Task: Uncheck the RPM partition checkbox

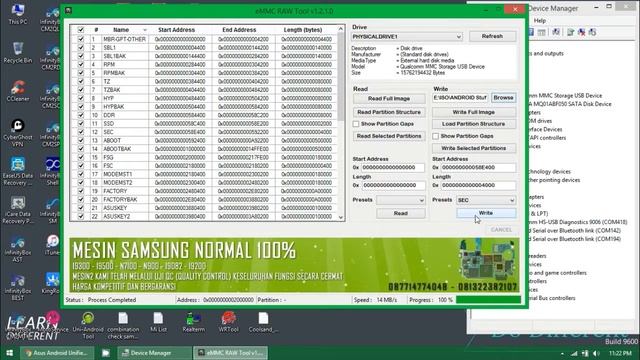Action: (x=80, y=64)
